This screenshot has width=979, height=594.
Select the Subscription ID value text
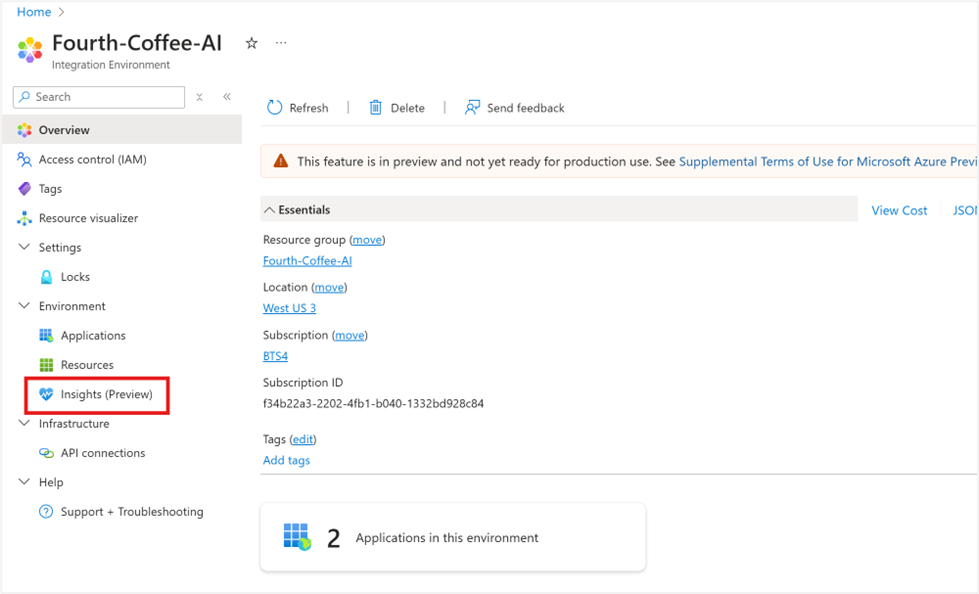point(373,403)
